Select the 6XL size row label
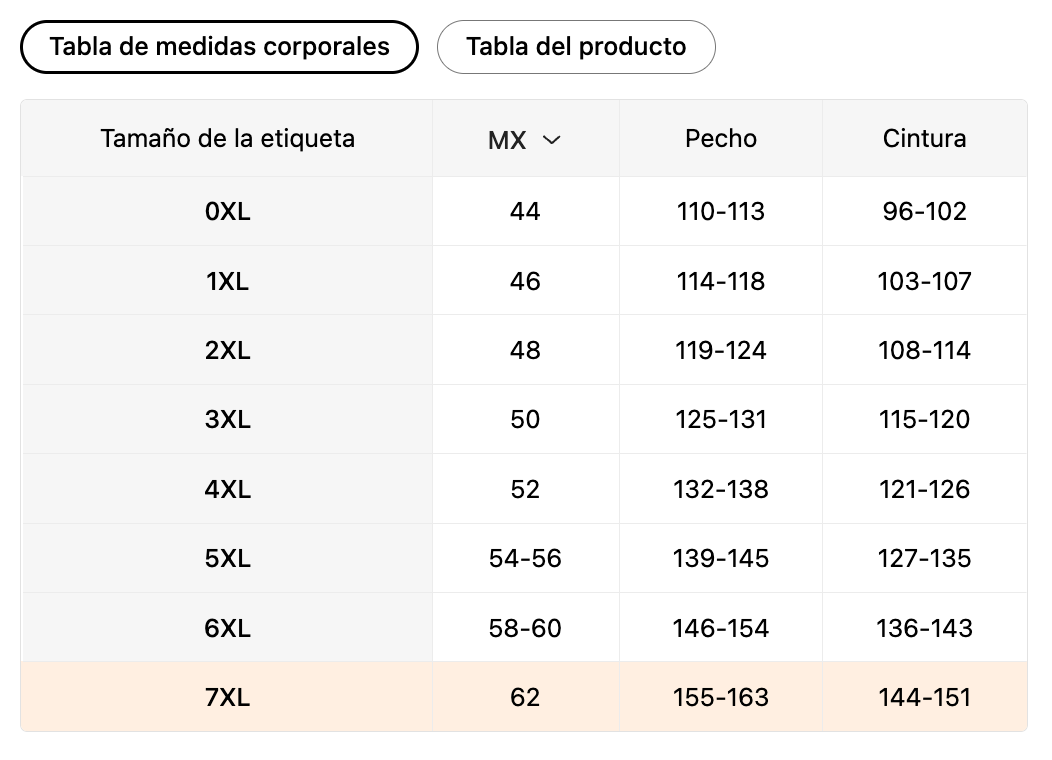 [227, 629]
